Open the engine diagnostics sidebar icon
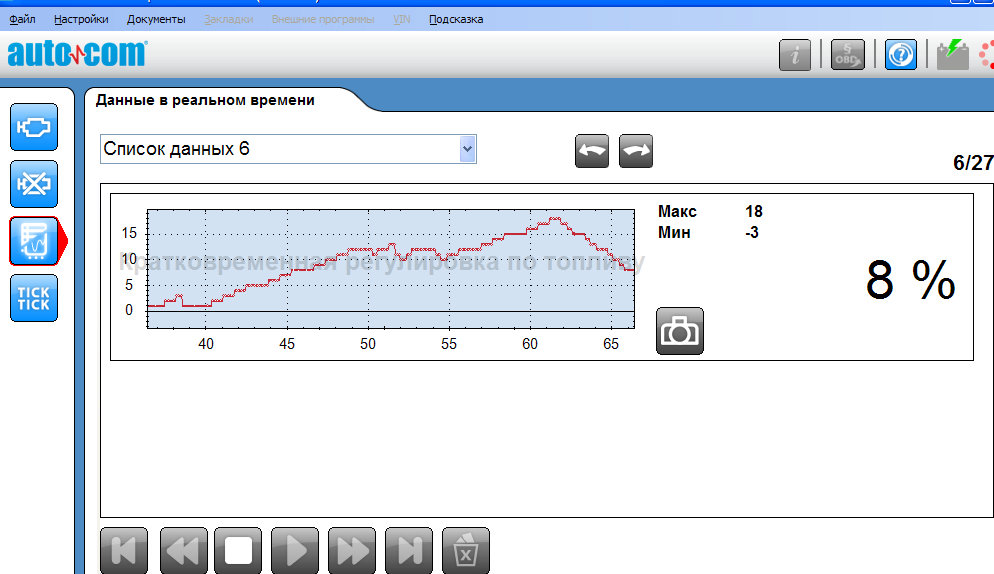Screen dimensions: 994x574 point(34,127)
